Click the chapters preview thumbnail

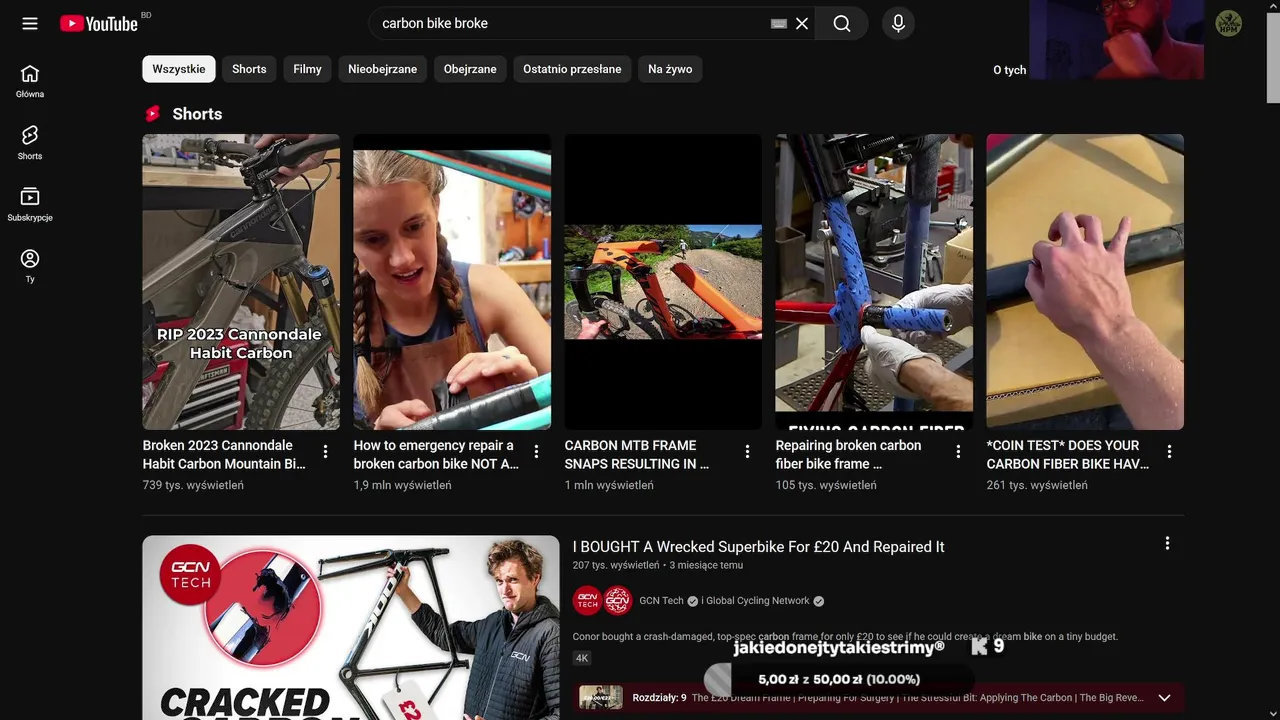(x=601, y=698)
